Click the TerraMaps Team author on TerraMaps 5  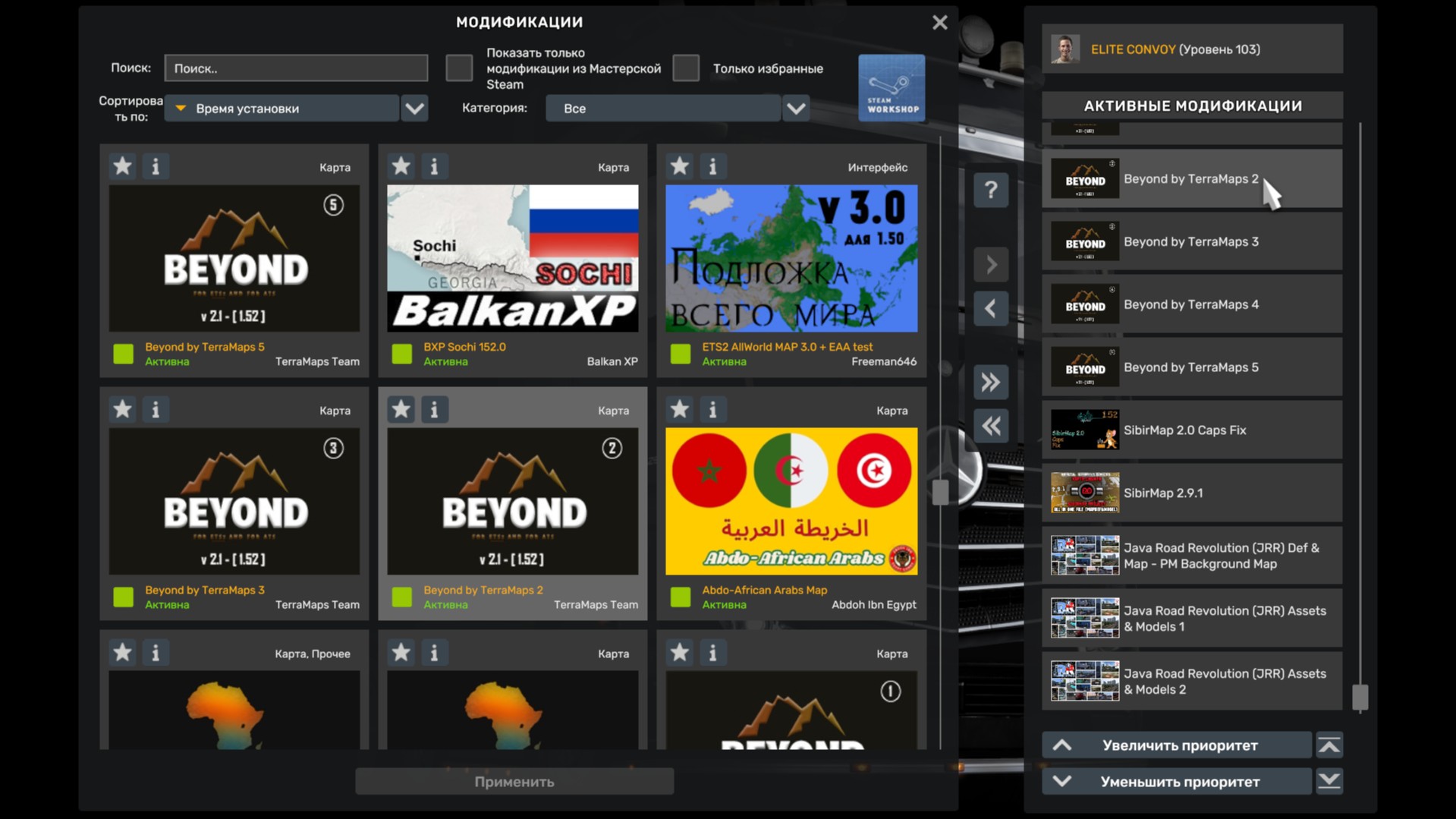click(x=317, y=362)
